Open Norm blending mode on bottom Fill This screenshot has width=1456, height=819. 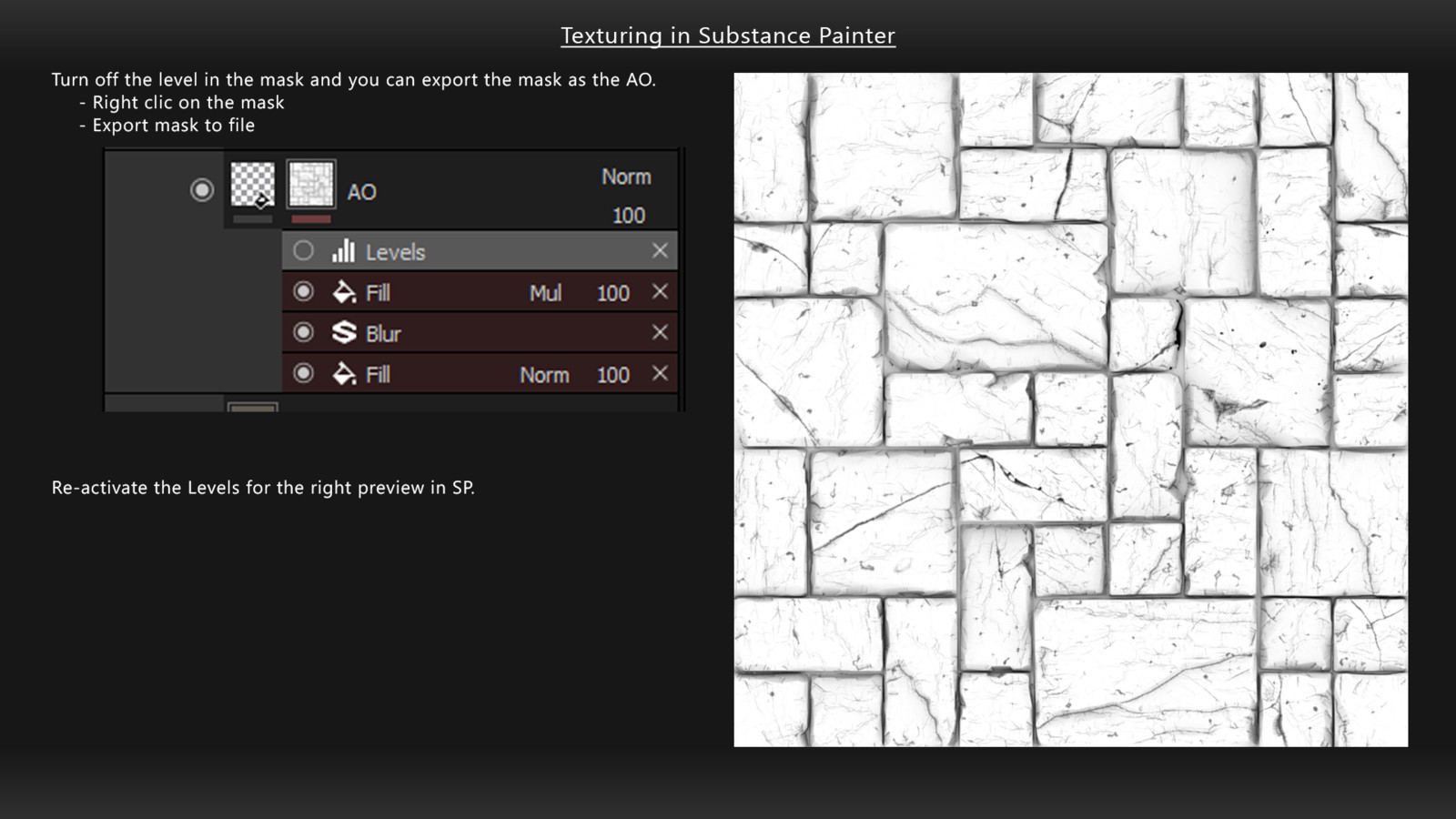[x=544, y=375]
